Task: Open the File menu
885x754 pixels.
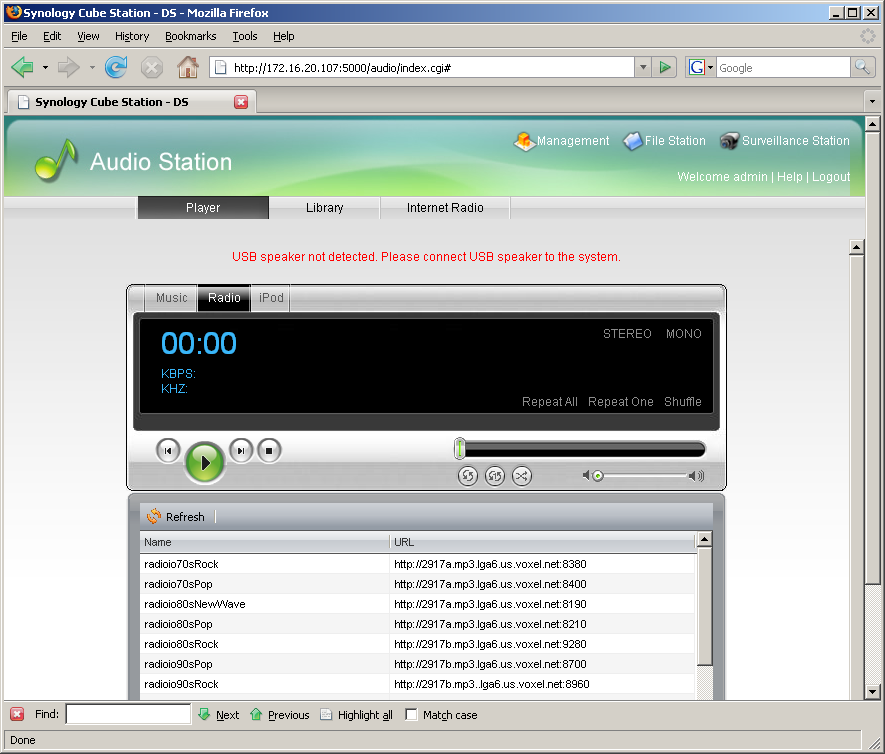Action: (19, 36)
